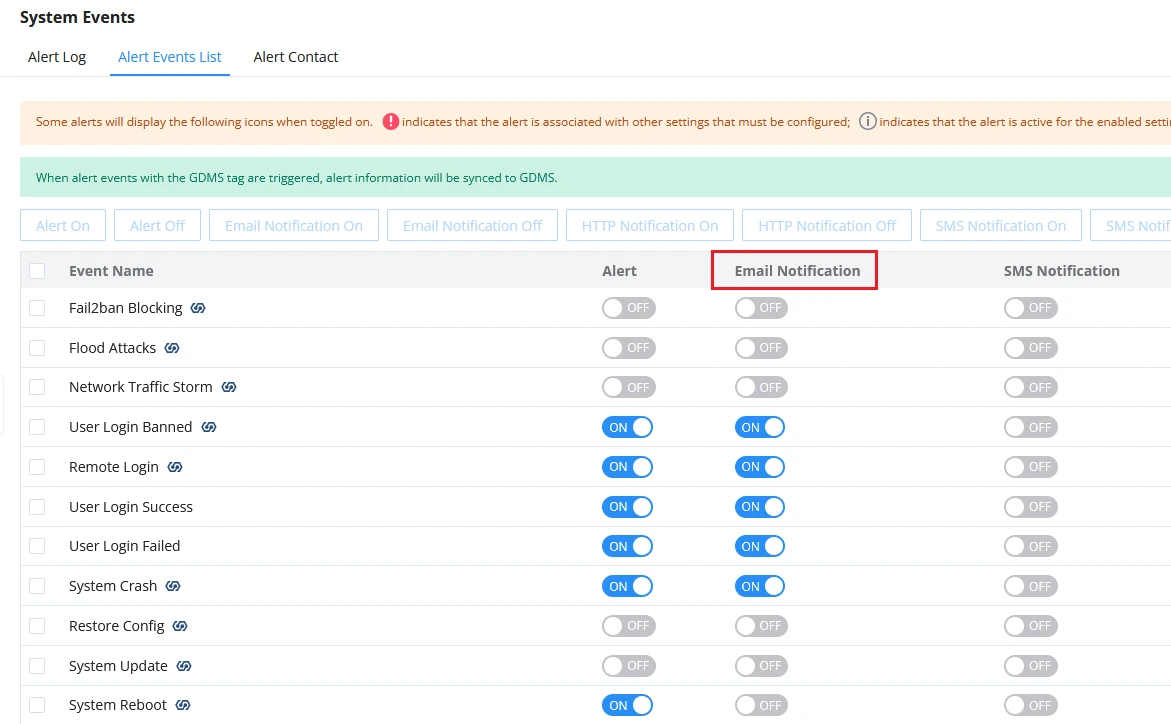Open the Alert Contact tab
The image size is (1171, 724).
pyautogui.click(x=296, y=57)
